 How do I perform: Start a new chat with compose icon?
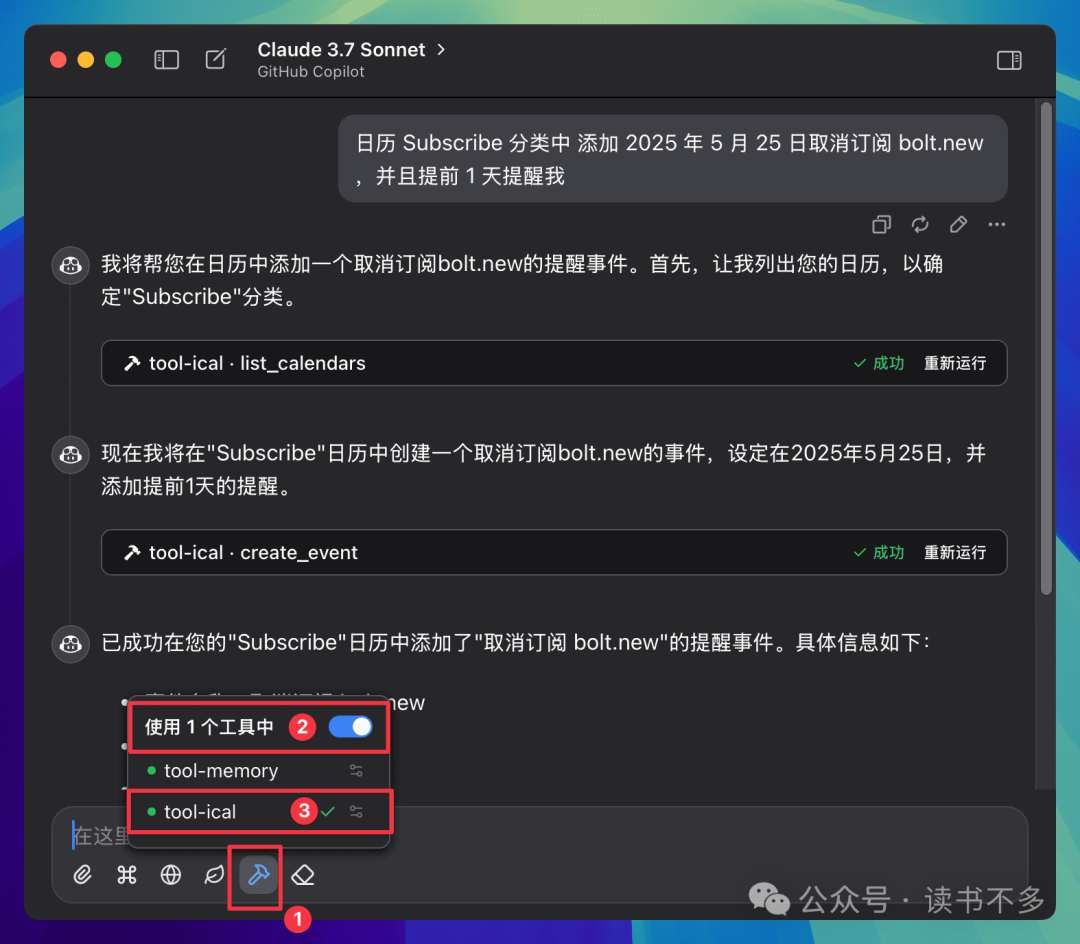tap(216, 59)
